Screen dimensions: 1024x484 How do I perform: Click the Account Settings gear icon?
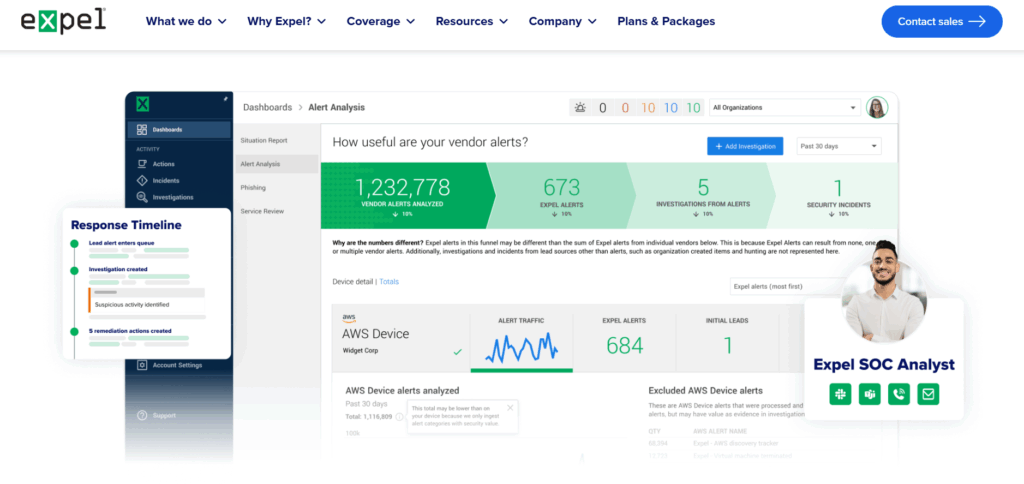(x=142, y=365)
